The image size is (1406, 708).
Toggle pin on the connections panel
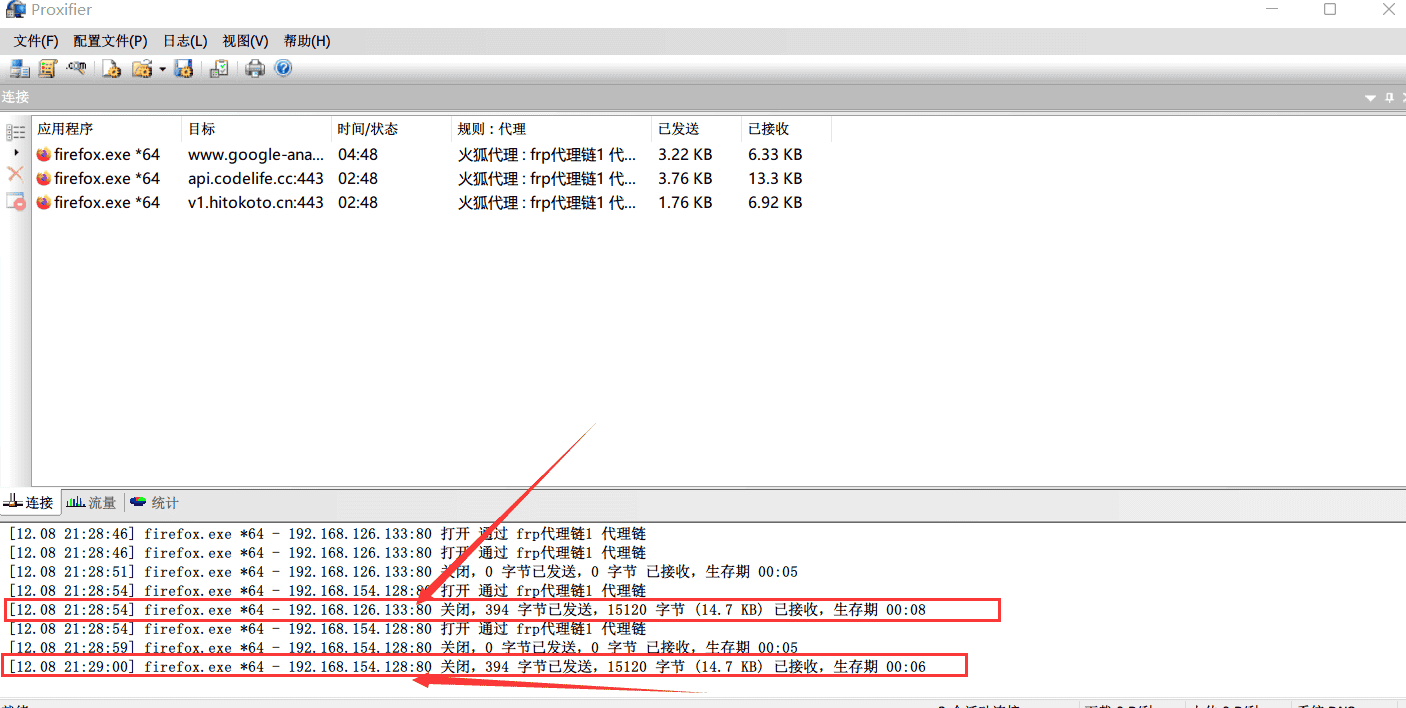coord(1388,98)
